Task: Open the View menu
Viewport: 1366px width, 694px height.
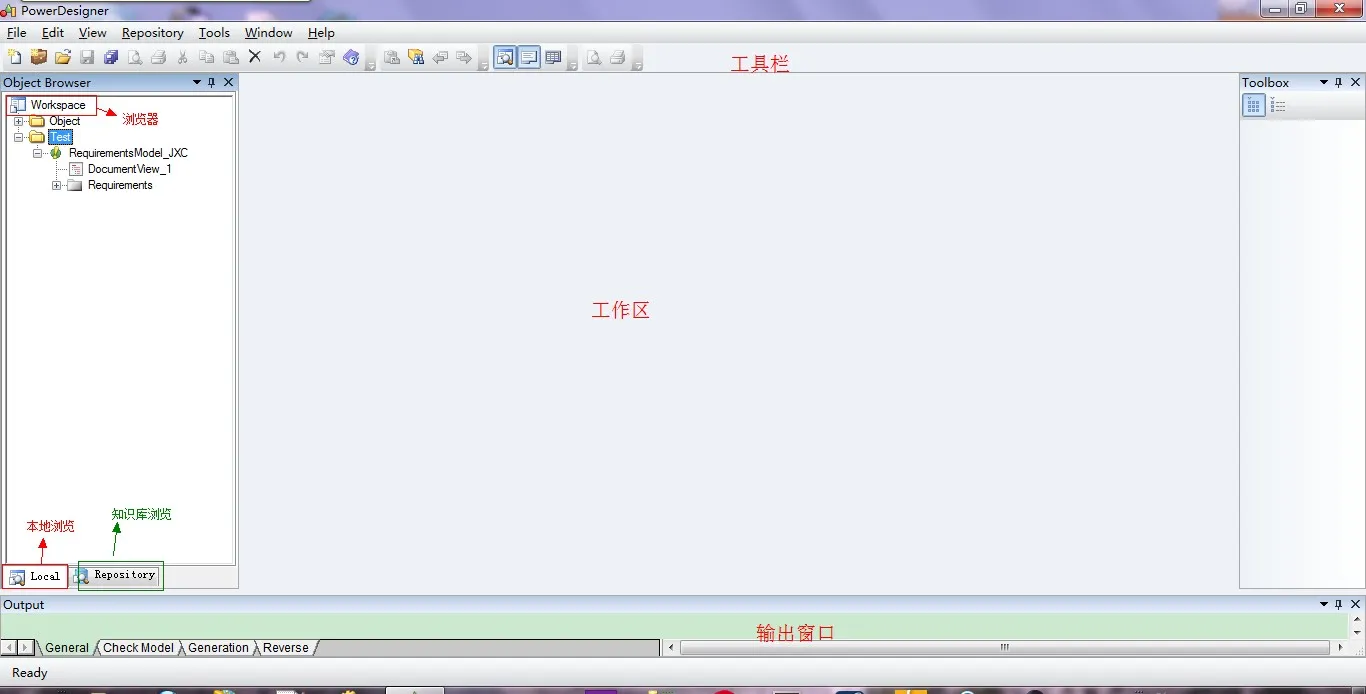Action: point(92,33)
